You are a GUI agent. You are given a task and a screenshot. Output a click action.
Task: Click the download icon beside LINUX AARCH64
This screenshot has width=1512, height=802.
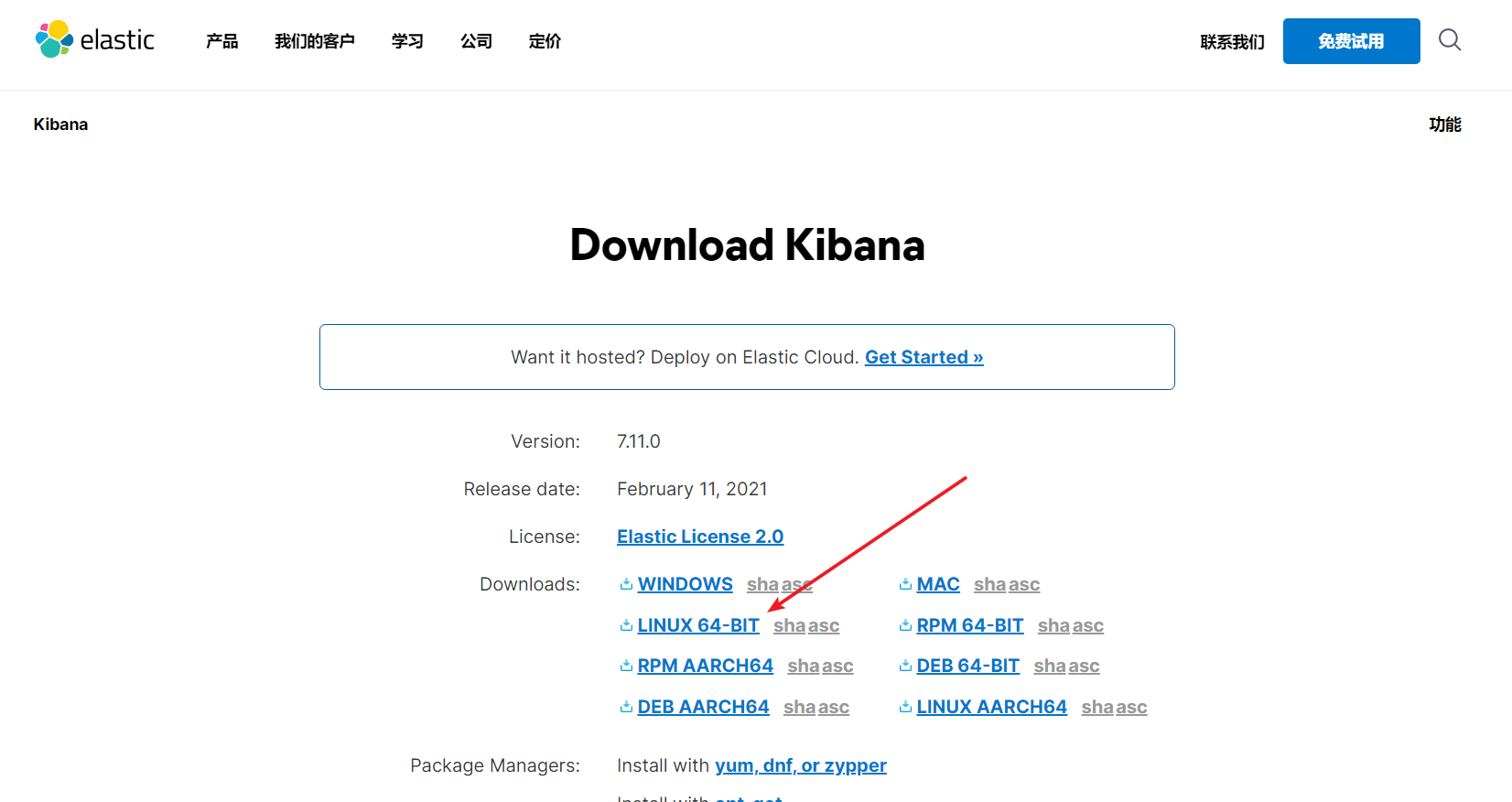pos(905,707)
